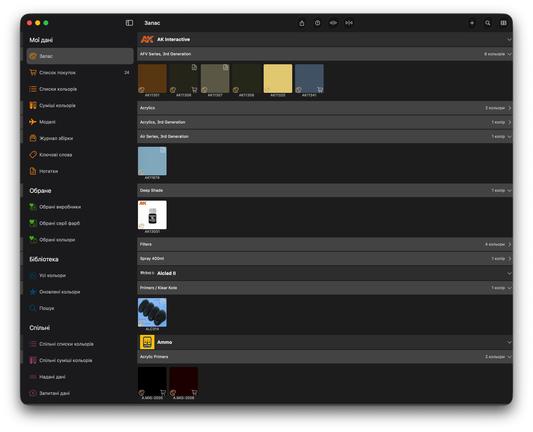The width and height of the screenshot is (533, 432).
Task: Click the compare mirror icon in toolbar
Action: click(x=349, y=23)
